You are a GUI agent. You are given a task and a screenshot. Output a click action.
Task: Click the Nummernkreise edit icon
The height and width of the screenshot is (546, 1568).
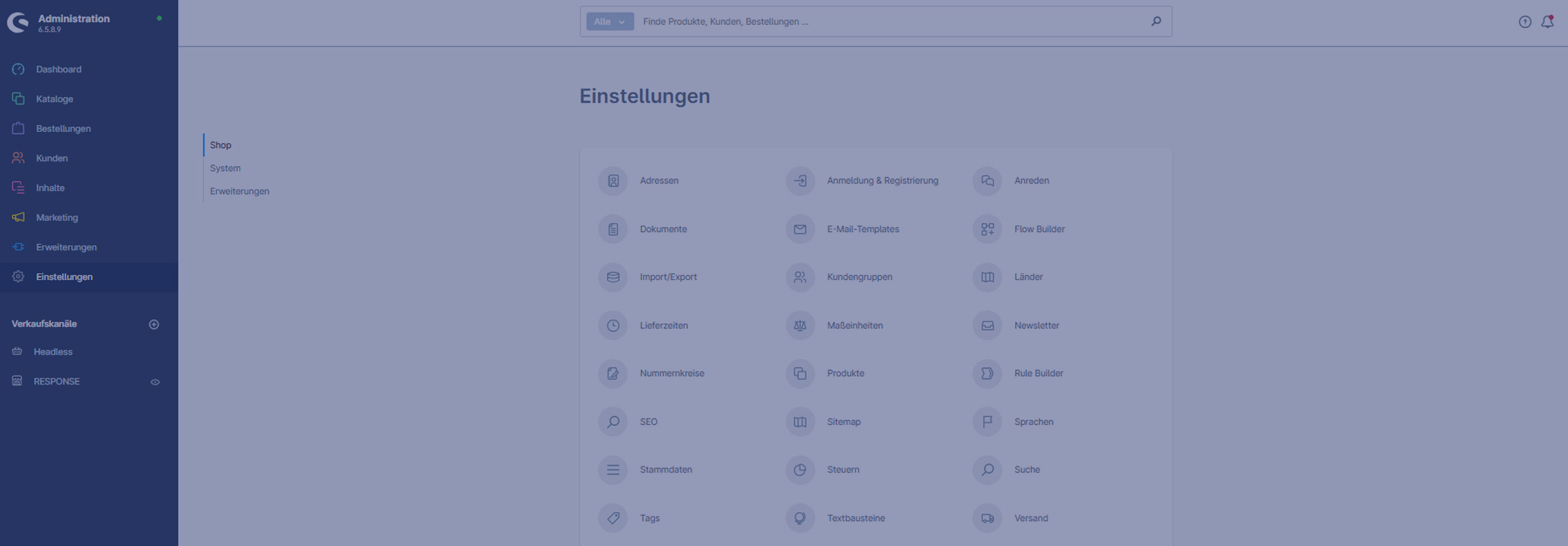[x=613, y=373]
